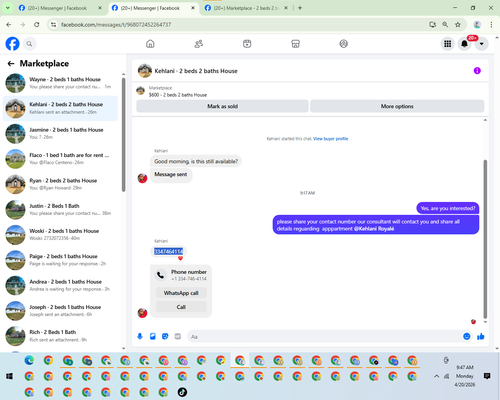Open Wayne - 2 beds 1 baths House chat

60,83
